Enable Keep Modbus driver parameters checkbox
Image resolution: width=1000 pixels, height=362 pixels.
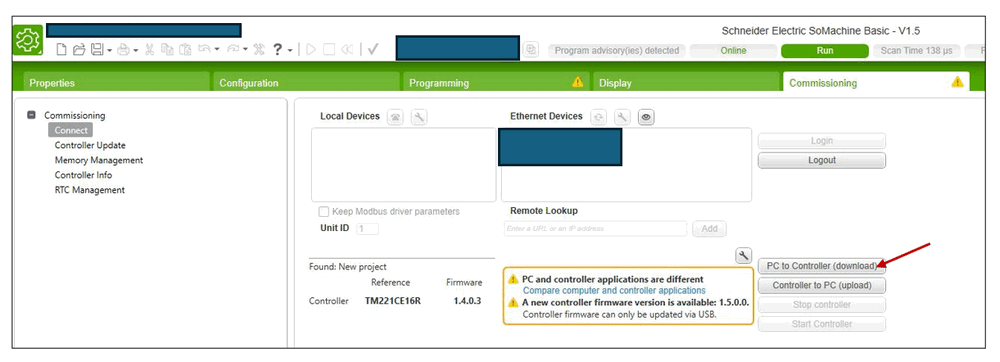(x=324, y=212)
